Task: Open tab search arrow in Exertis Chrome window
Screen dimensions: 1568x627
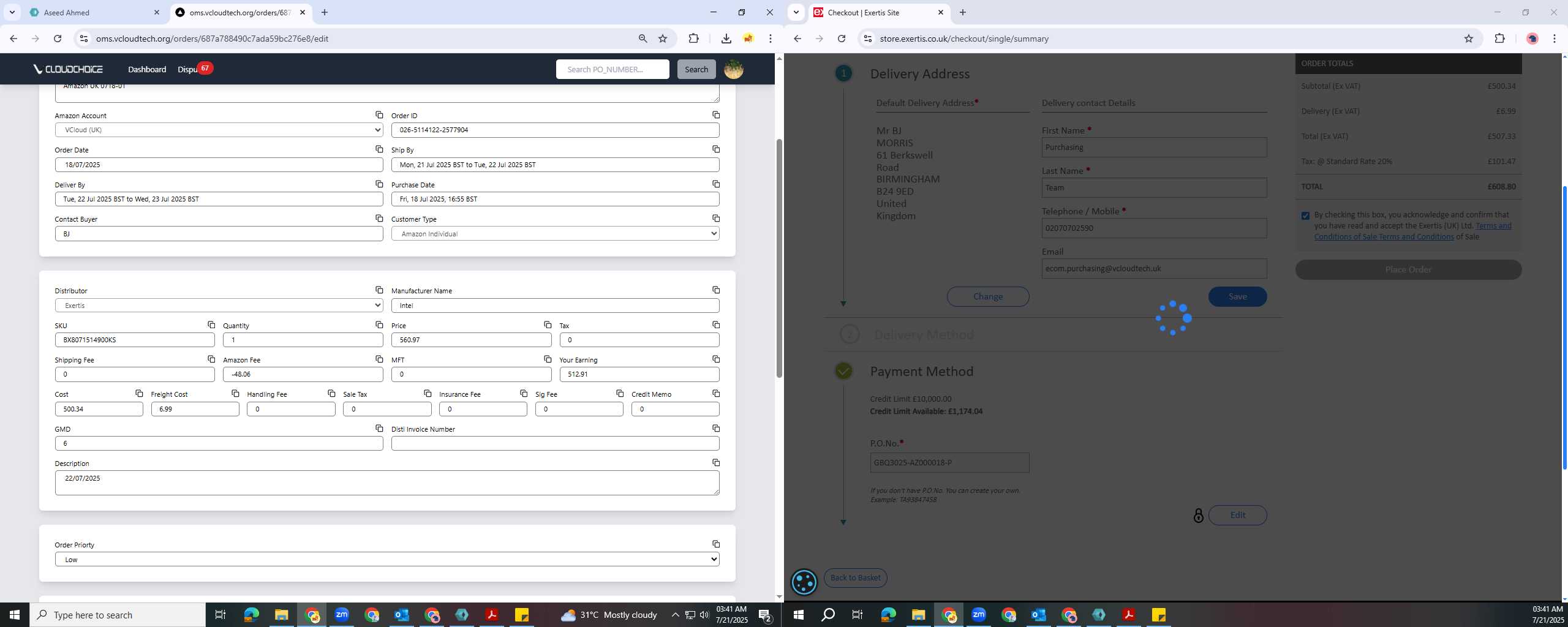Action: (796, 12)
